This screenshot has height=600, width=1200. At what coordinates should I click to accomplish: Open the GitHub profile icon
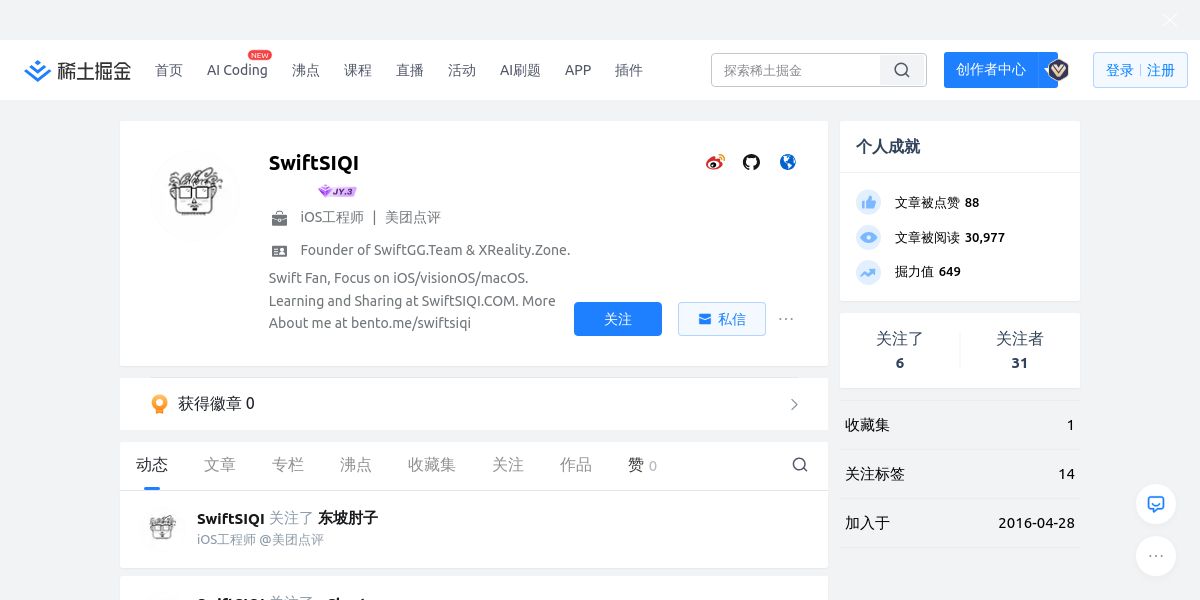(x=751, y=162)
